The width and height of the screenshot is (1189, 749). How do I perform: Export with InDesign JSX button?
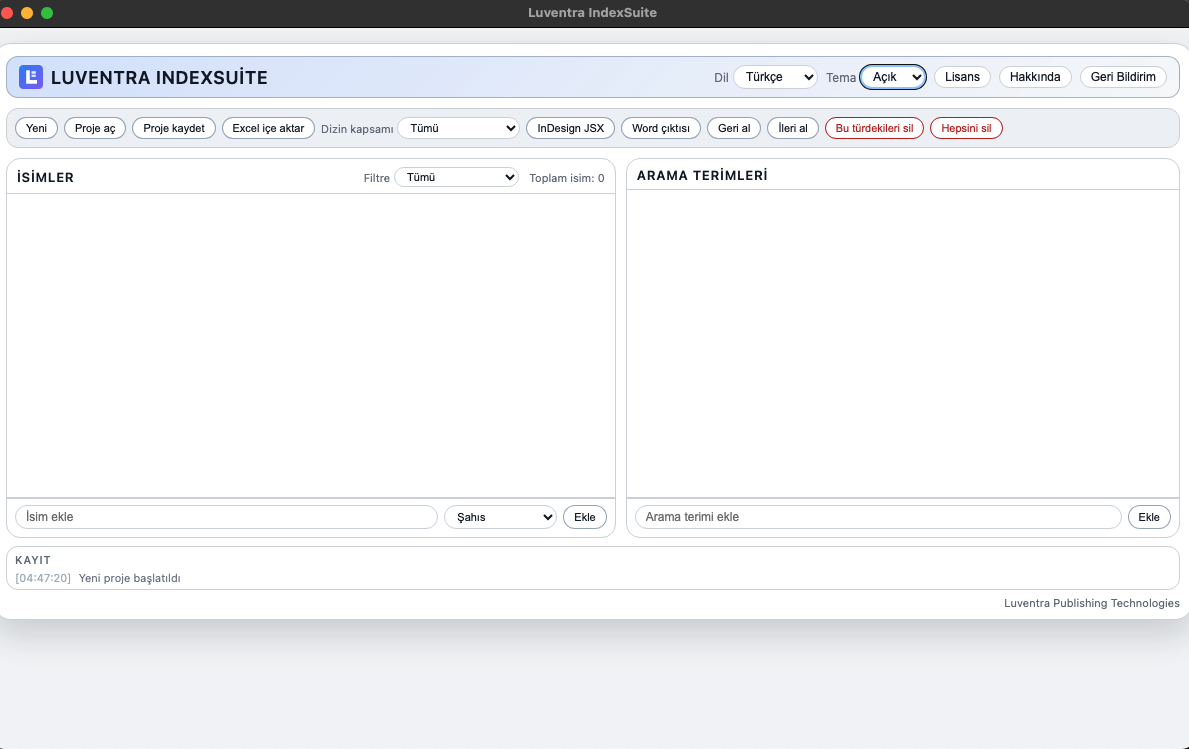pyautogui.click(x=570, y=128)
